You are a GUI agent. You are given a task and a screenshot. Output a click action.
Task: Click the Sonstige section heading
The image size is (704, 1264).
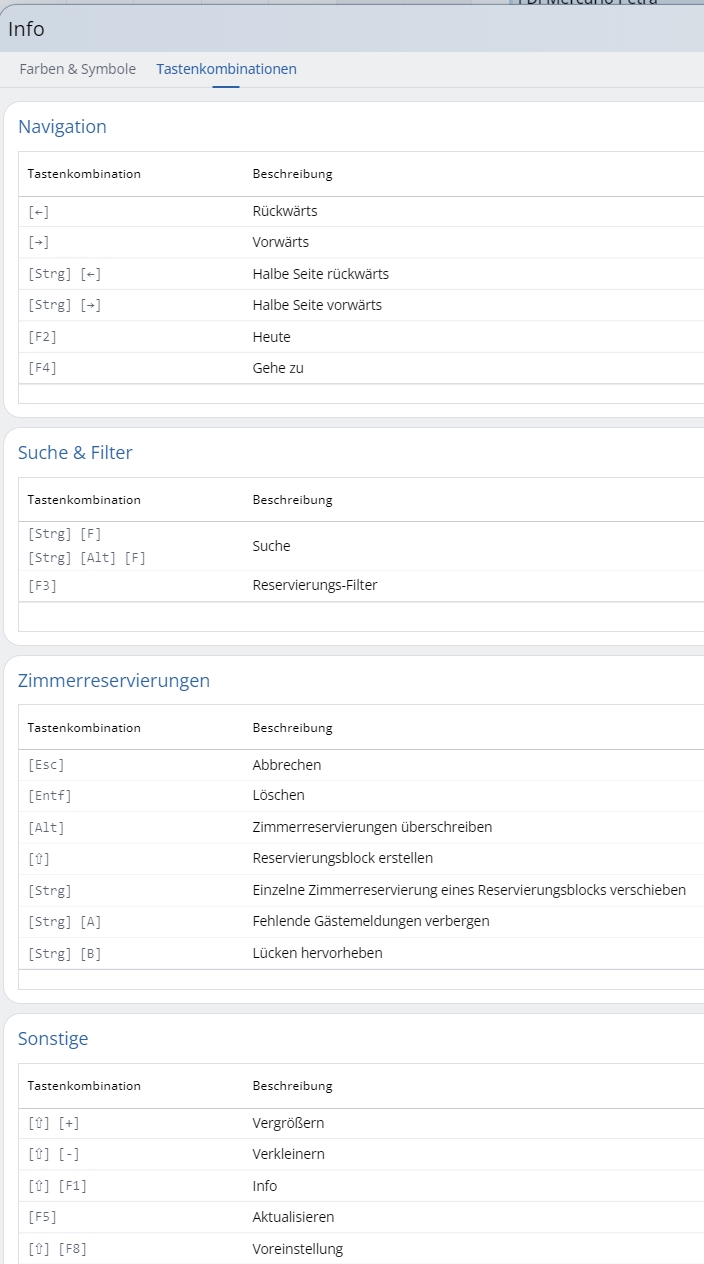pyautogui.click(x=52, y=1039)
